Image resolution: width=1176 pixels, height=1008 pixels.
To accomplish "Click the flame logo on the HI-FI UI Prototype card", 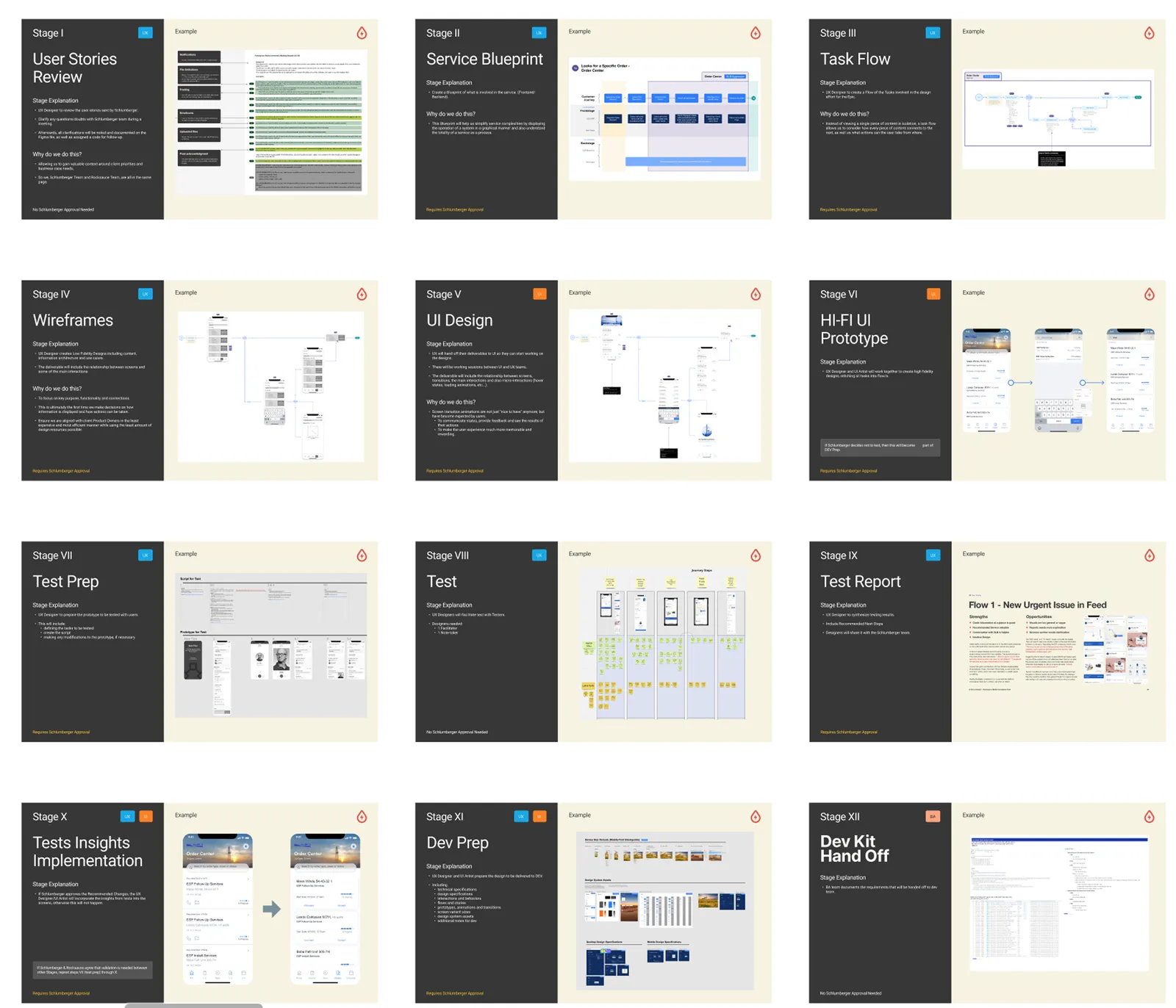I will 1150,294.
